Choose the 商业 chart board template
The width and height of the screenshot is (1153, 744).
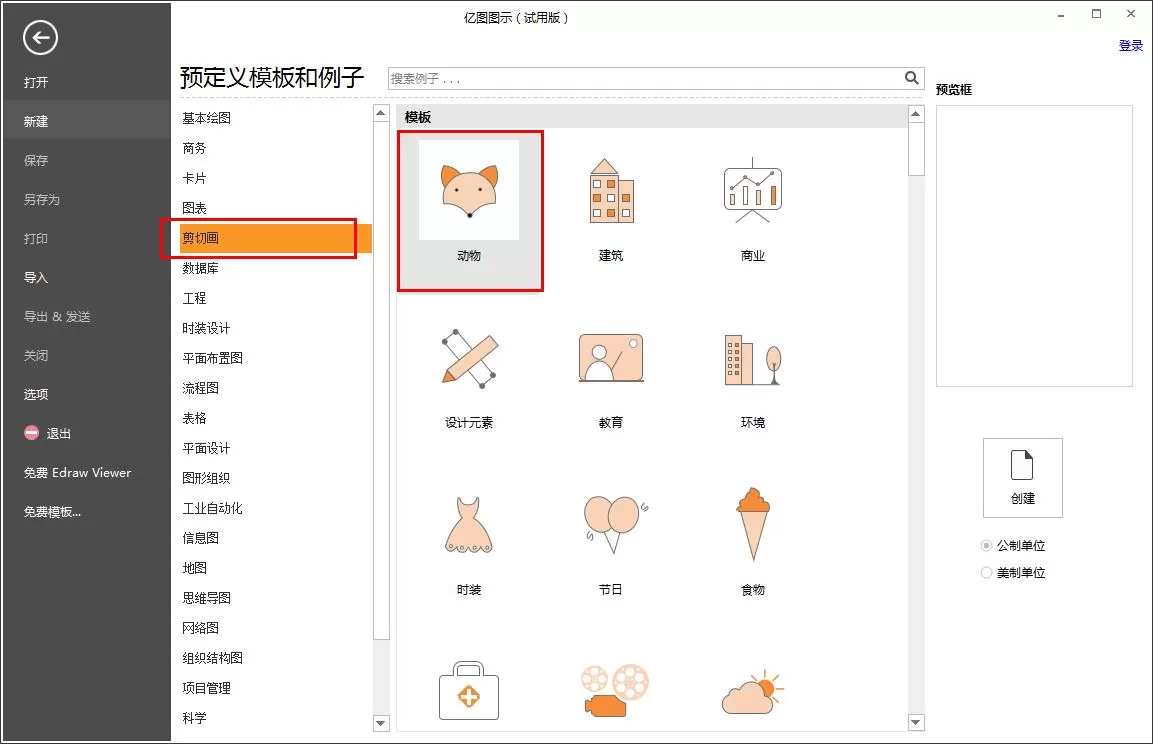(x=752, y=190)
